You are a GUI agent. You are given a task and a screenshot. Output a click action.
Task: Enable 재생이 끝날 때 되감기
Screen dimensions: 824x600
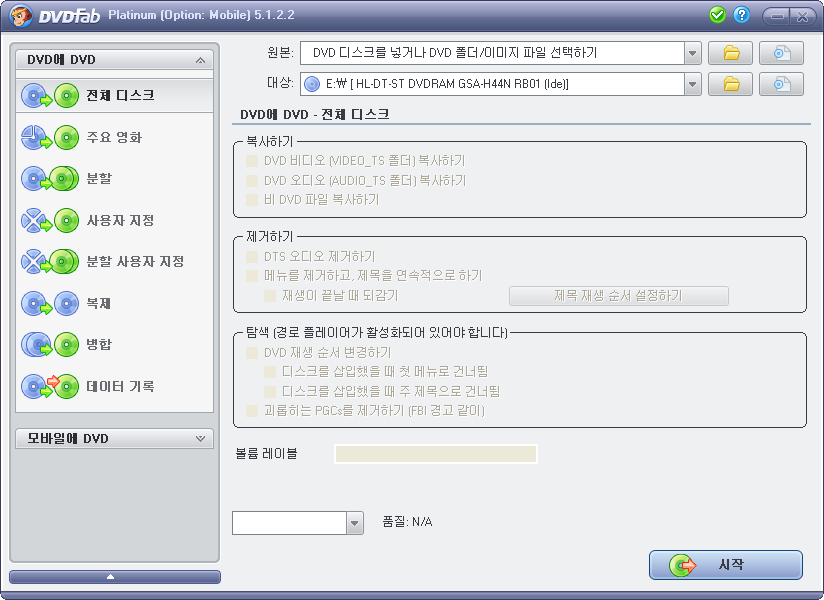(x=270, y=296)
